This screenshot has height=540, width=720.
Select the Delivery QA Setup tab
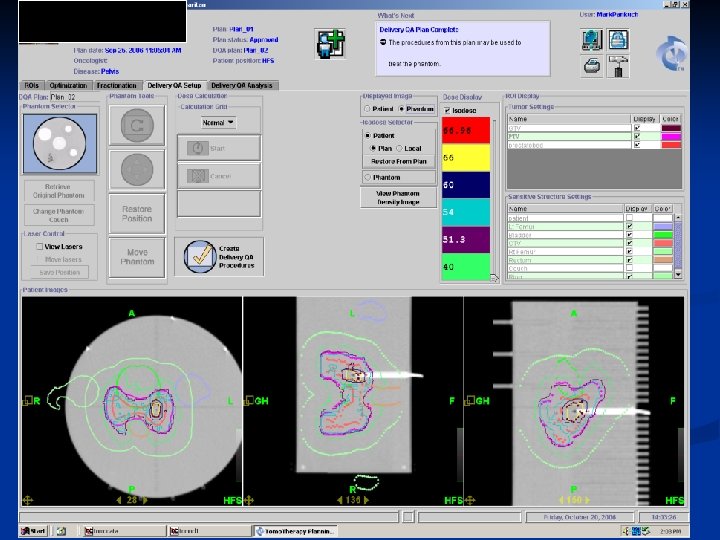[174, 85]
